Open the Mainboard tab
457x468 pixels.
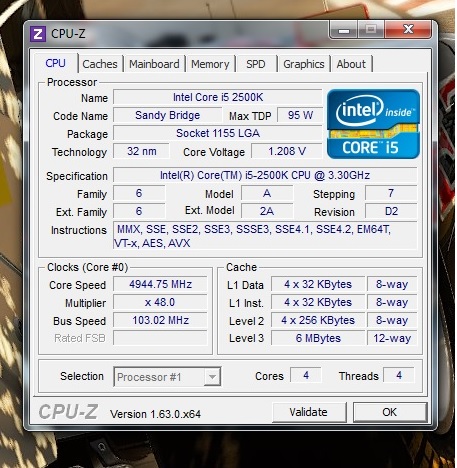point(154,64)
